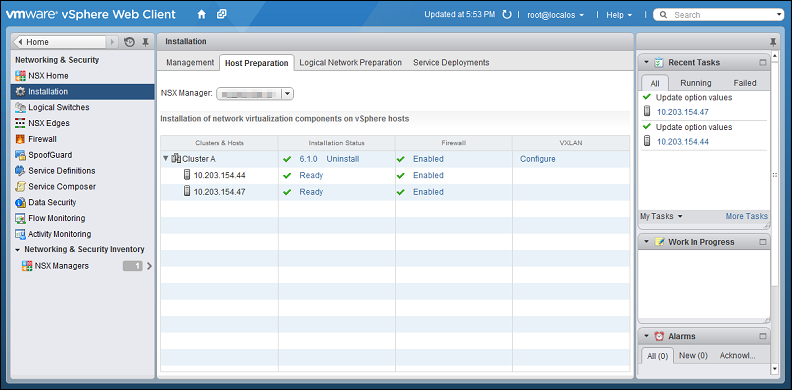Click the Home back button in navigator

(61, 42)
